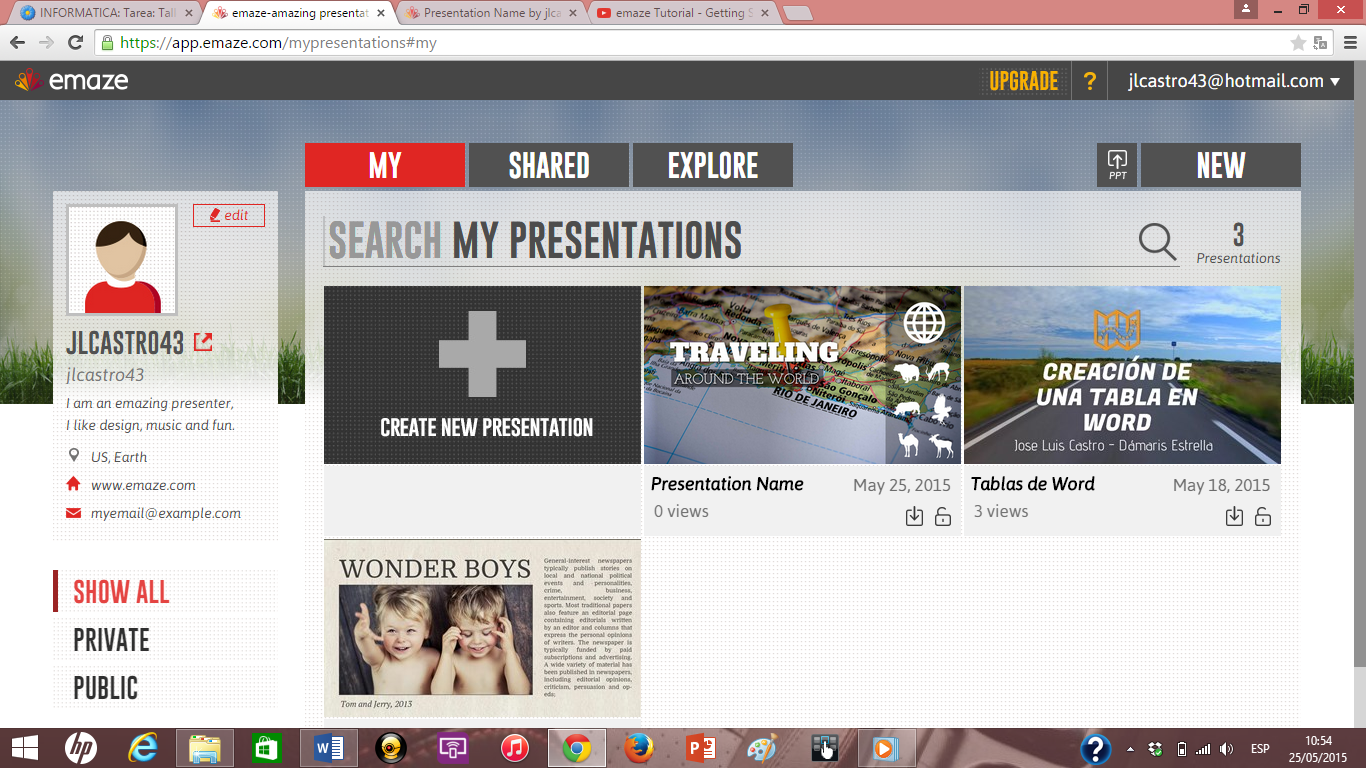
Task: Open Chrome menu hamburger icon
Action: coord(1349,43)
